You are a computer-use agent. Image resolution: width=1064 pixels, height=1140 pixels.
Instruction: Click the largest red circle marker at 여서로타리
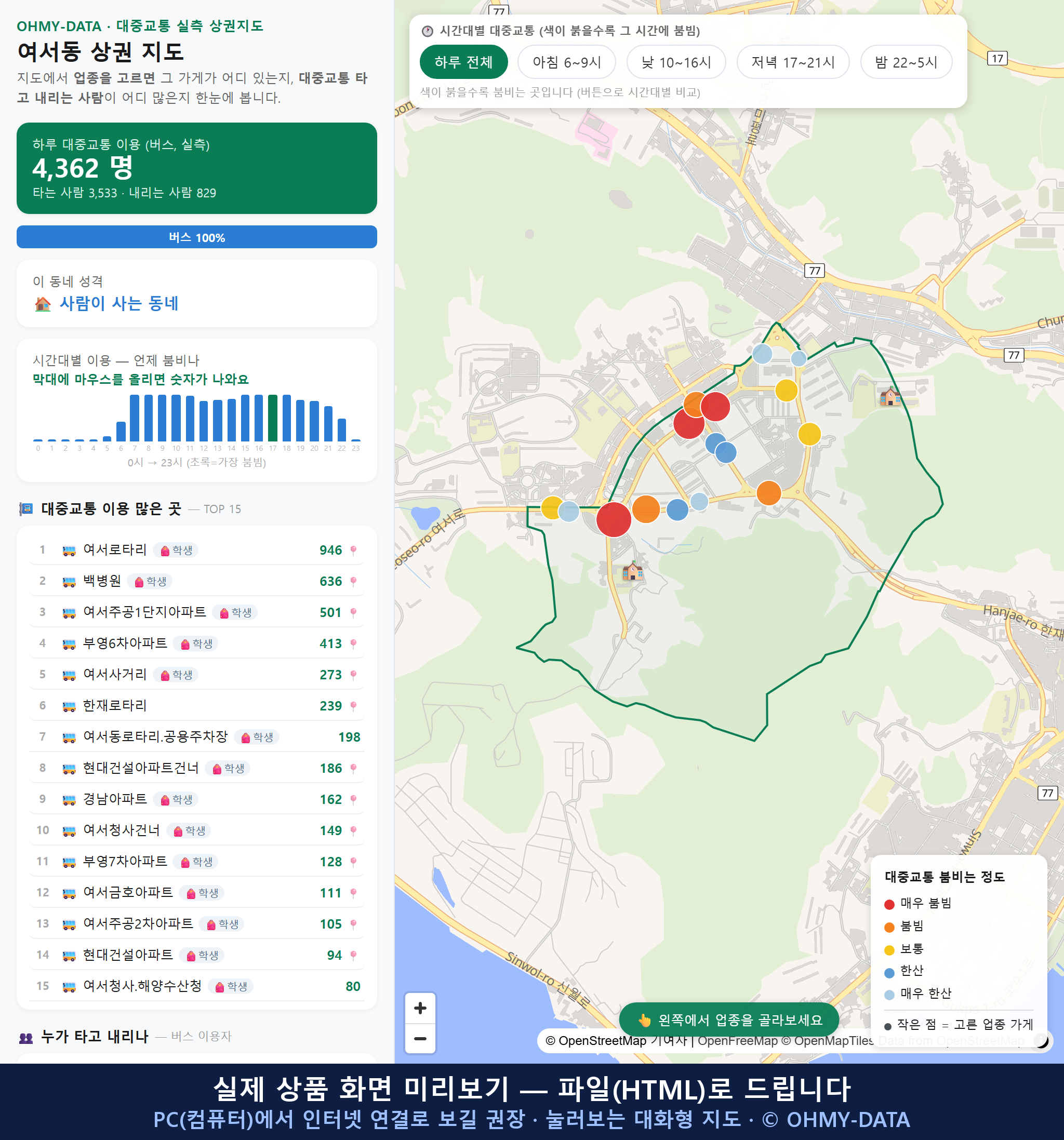click(614, 519)
